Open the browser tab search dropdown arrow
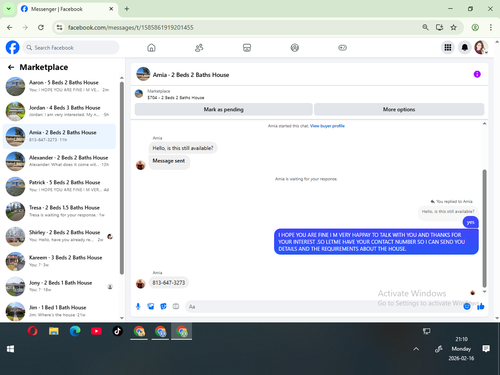500x375 pixels. pyautogui.click(x=9, y=9)
